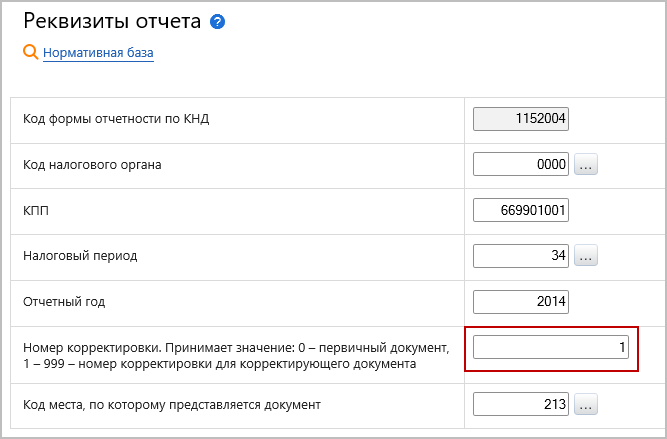The height and width of the screenshot is (439, 667).
Task: Open help via the blue question mark icon
Action: pos(217,22)
